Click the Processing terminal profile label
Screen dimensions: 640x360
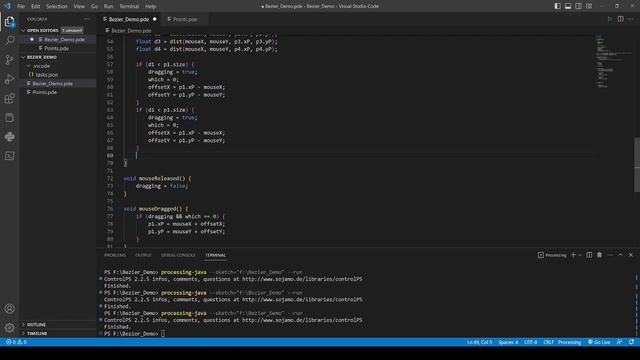[552, 255]
